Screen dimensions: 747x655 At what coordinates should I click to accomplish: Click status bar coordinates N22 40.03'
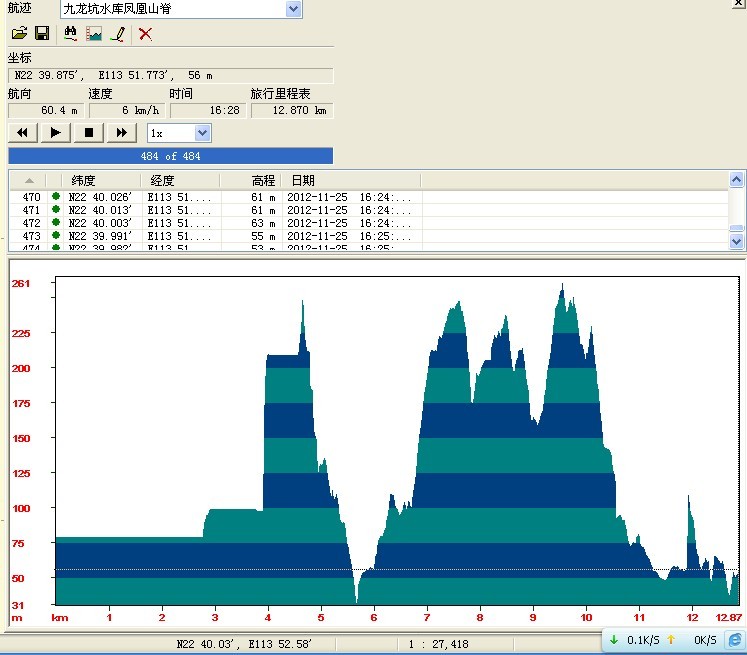(x=244, y=644)
